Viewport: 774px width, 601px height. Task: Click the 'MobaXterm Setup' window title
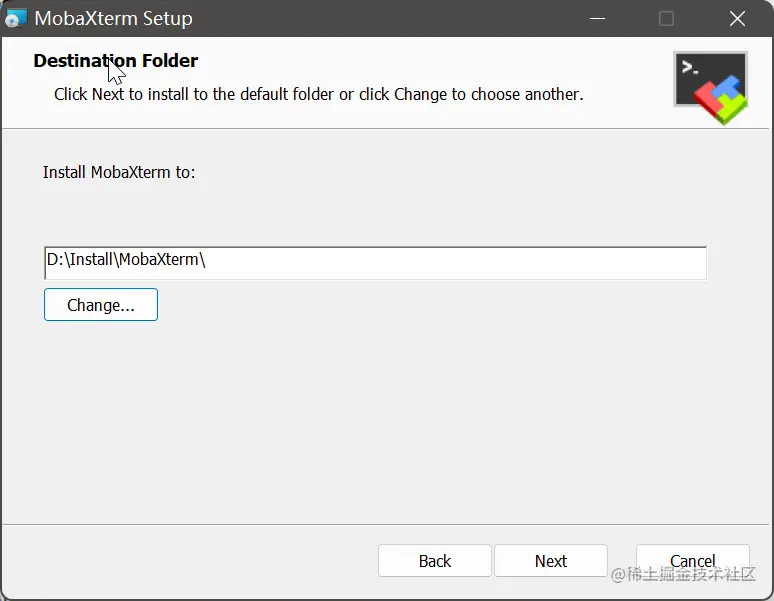[x=114, y=19]
